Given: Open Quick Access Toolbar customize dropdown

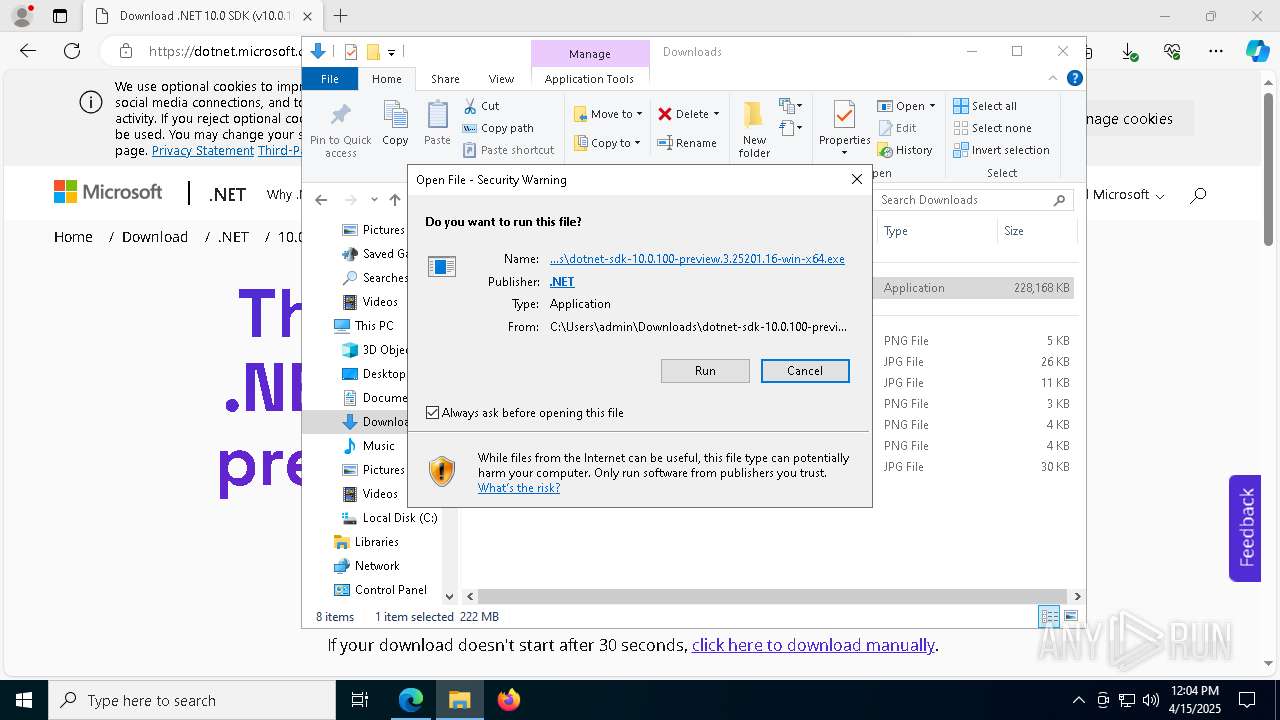Looking at the screenshot, I should point(391,52).
